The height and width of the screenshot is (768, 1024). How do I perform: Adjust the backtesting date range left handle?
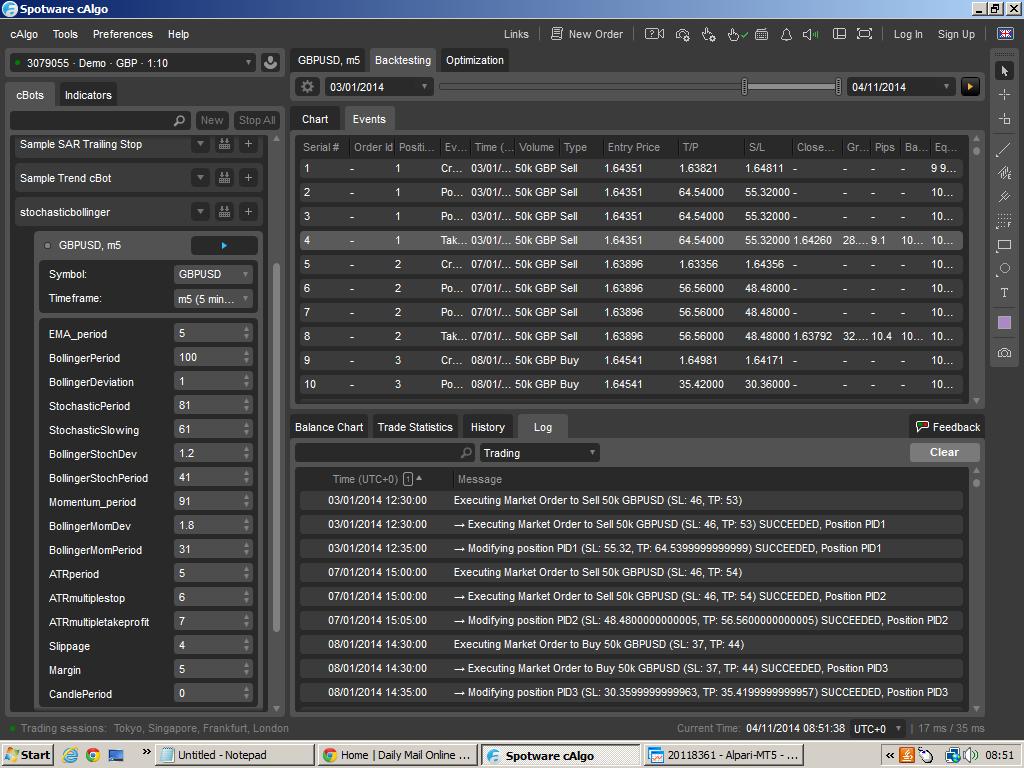(x=744, y=86)
